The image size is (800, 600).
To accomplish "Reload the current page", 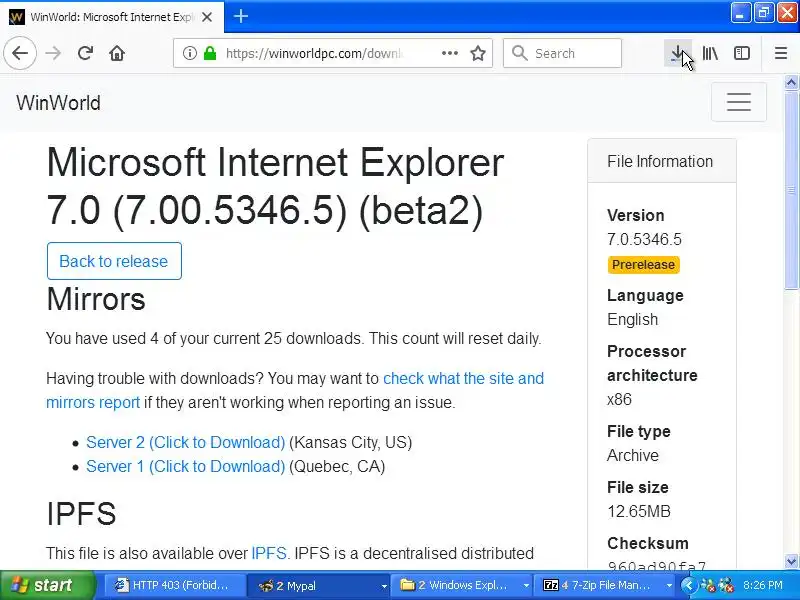I will click(85, 53).
